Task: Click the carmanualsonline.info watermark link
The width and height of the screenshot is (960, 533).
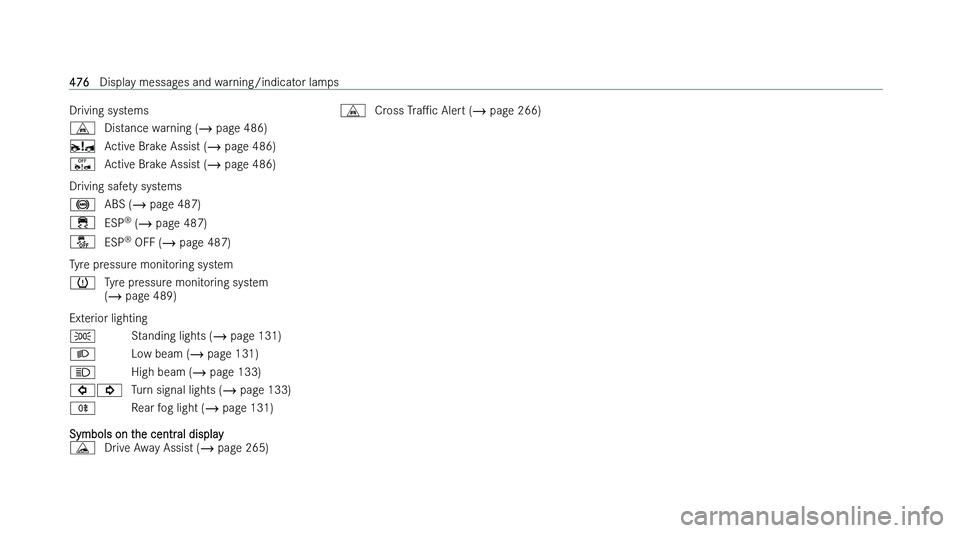Action: (812, 516)
